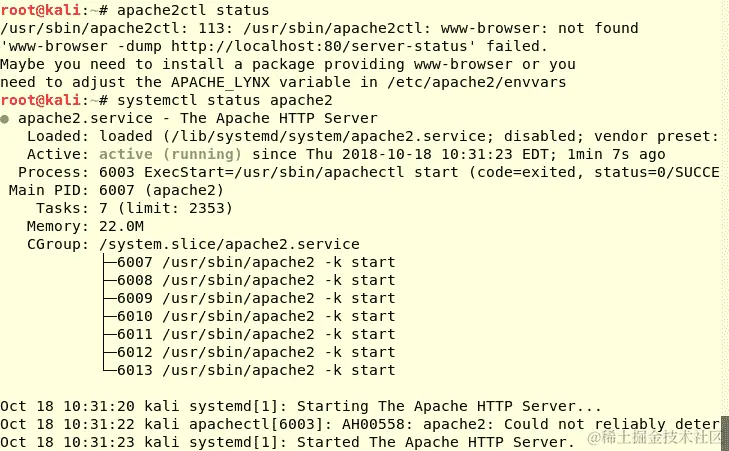This screenshot has height=451, width=729.
Task: Click the AH00558 warning log entry
Action: [360, 424]
